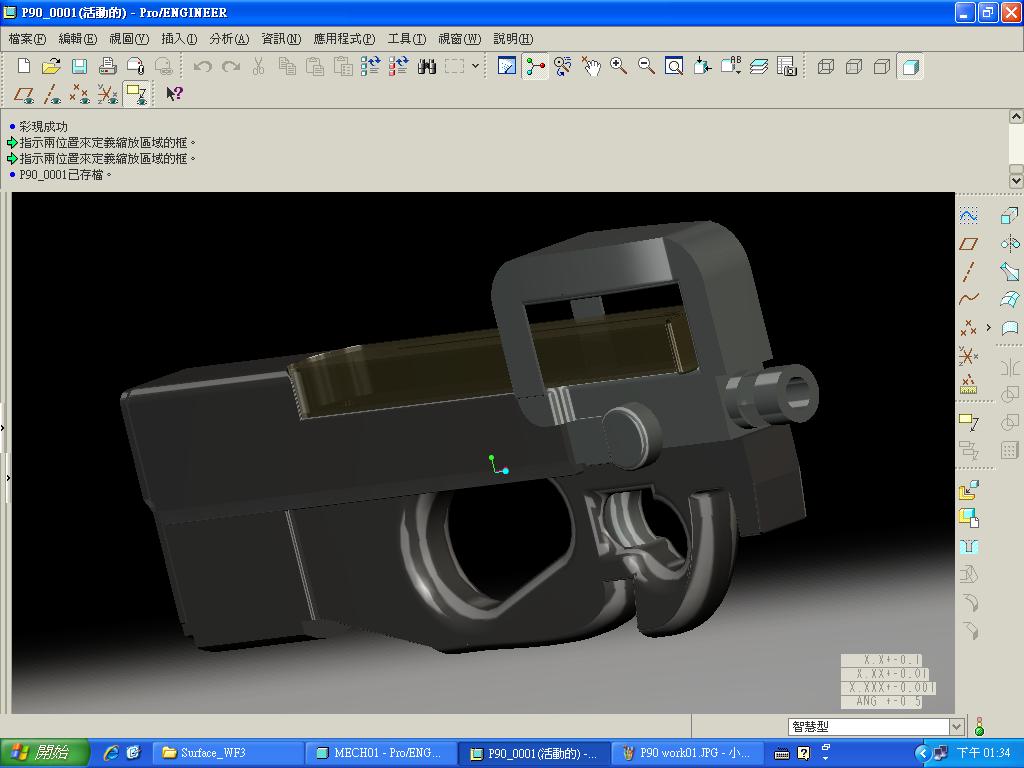Toggle datum points display
Viewport: 1024px width, 768px height.
pos(80,94)
